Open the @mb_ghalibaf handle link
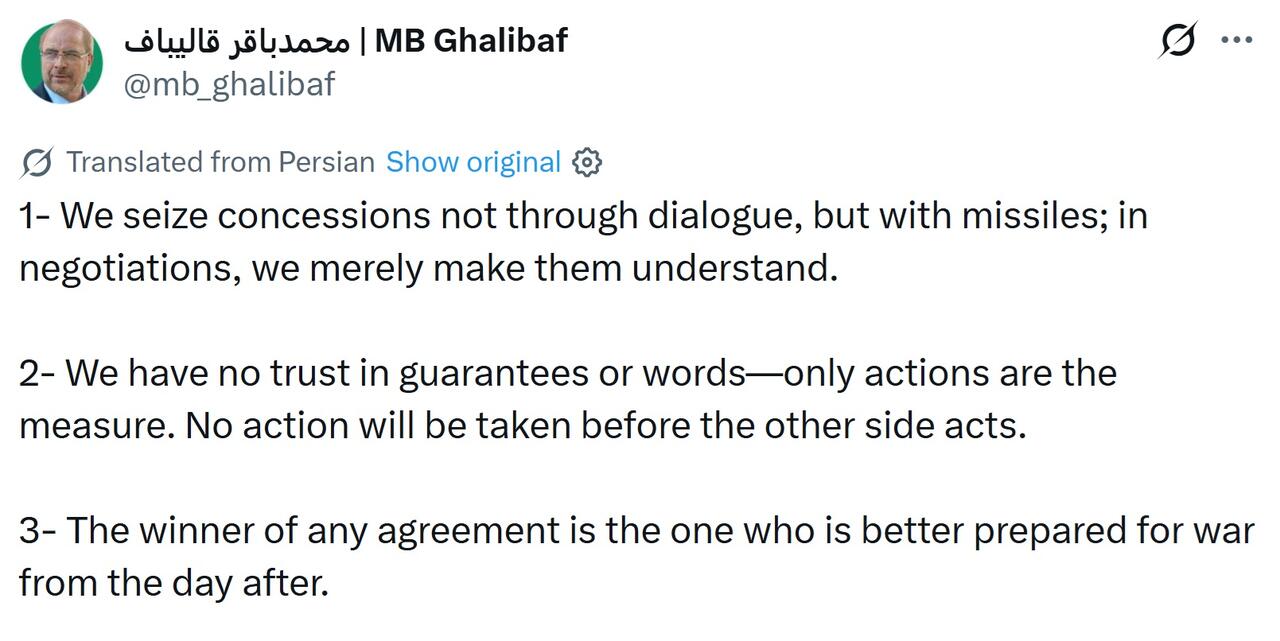1280x641 pixels. coord(229,84)
